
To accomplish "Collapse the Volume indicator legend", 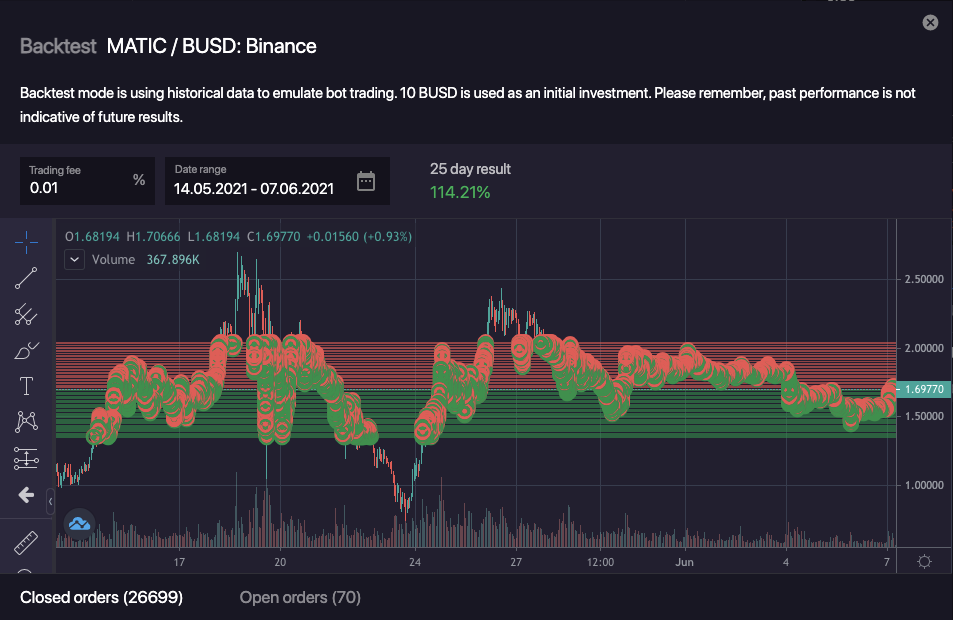I will [x=74, y=260].
